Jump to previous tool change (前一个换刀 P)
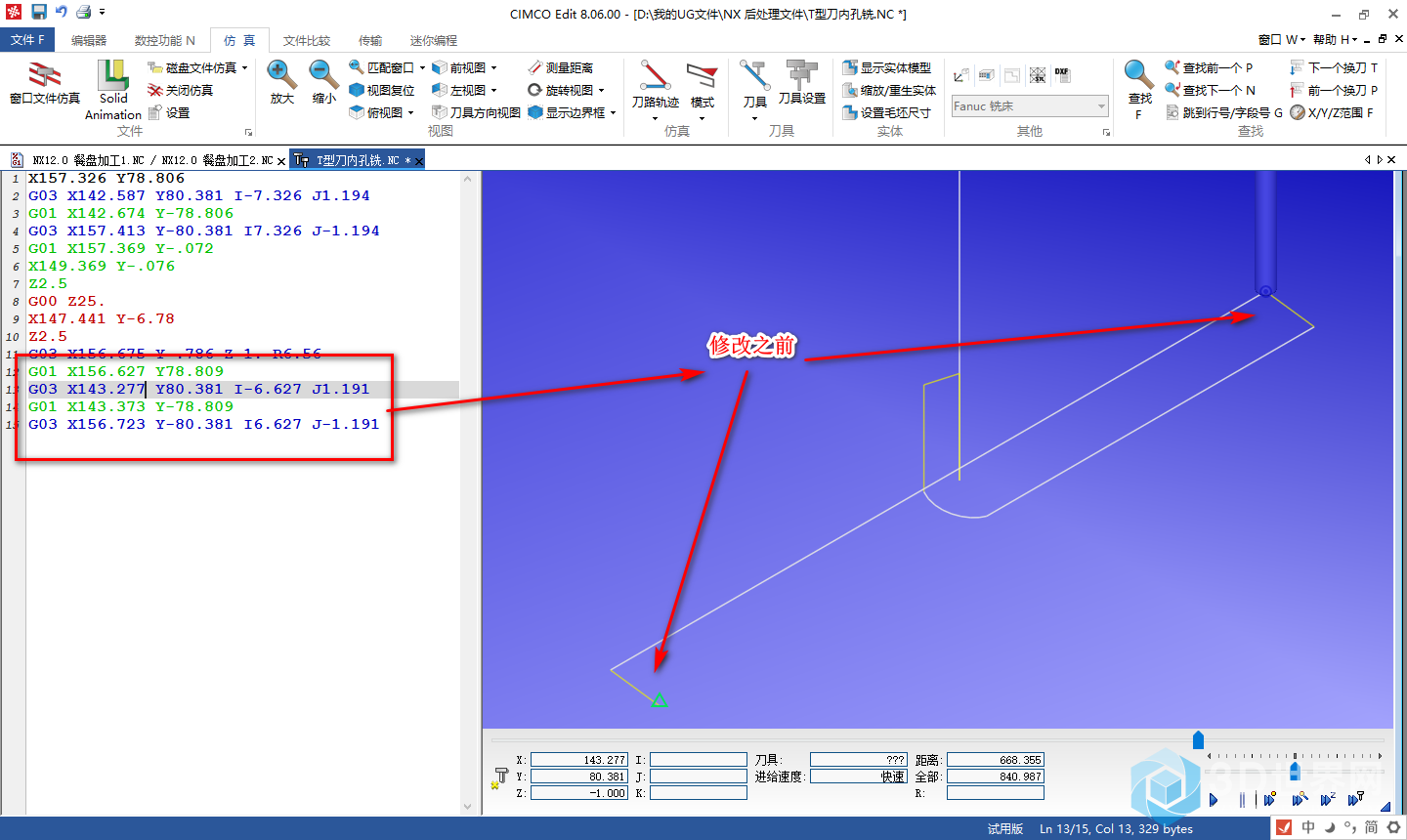1407x840 pixels. (1334, 90)
